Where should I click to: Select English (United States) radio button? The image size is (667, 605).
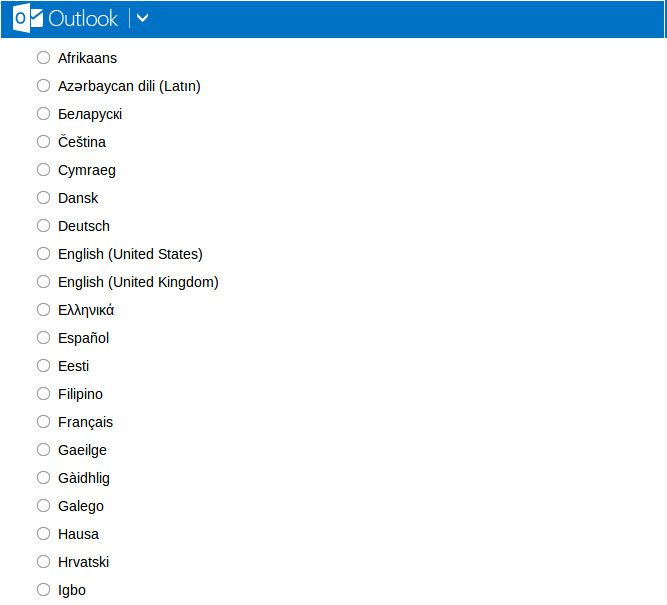(43, 254)
